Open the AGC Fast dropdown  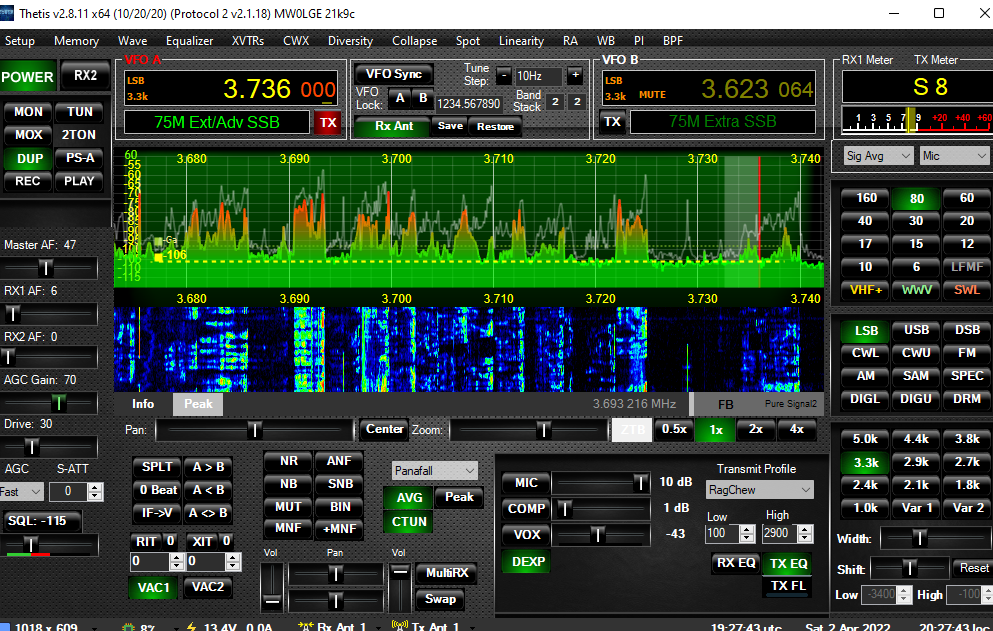[22, 491]
